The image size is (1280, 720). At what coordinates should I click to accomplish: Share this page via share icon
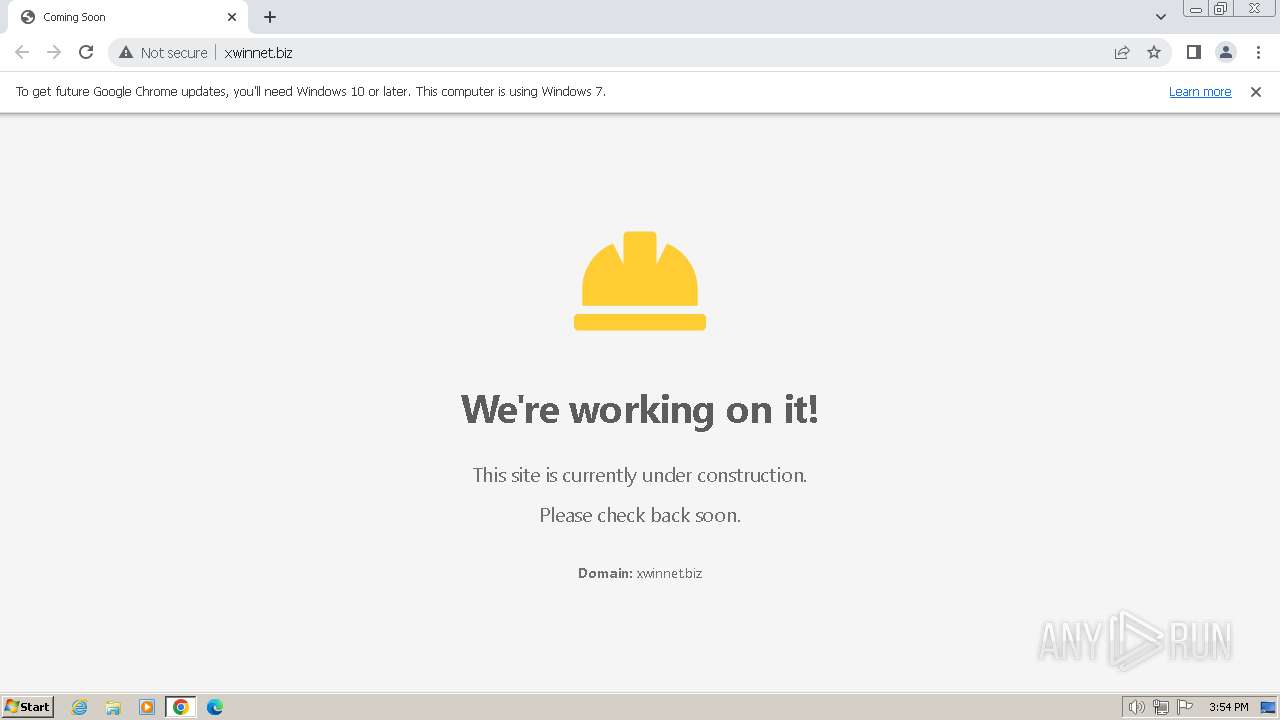coord(1122,52)
